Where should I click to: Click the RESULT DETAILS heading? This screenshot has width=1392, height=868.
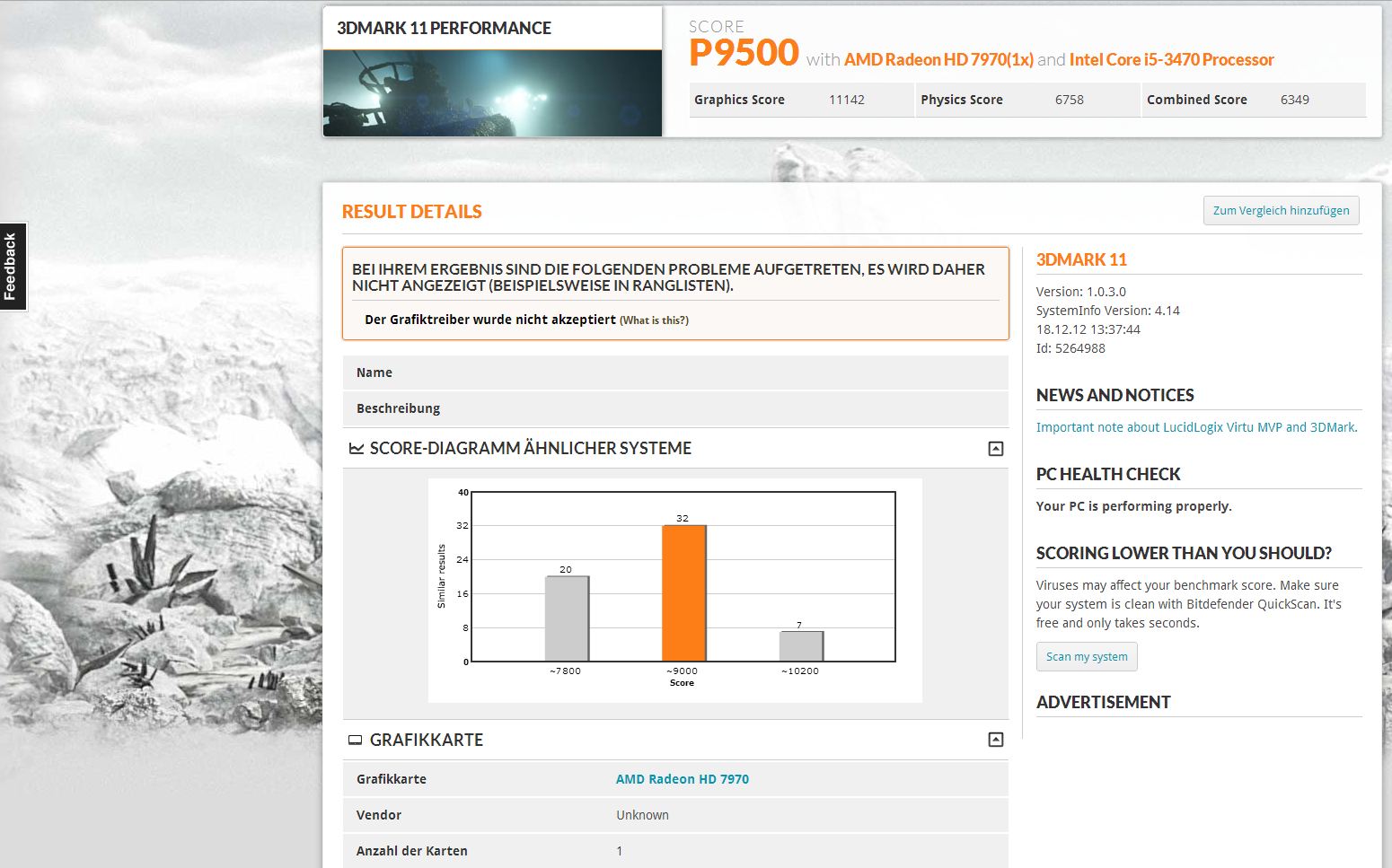pyautogui.click(x=412, y=212)
